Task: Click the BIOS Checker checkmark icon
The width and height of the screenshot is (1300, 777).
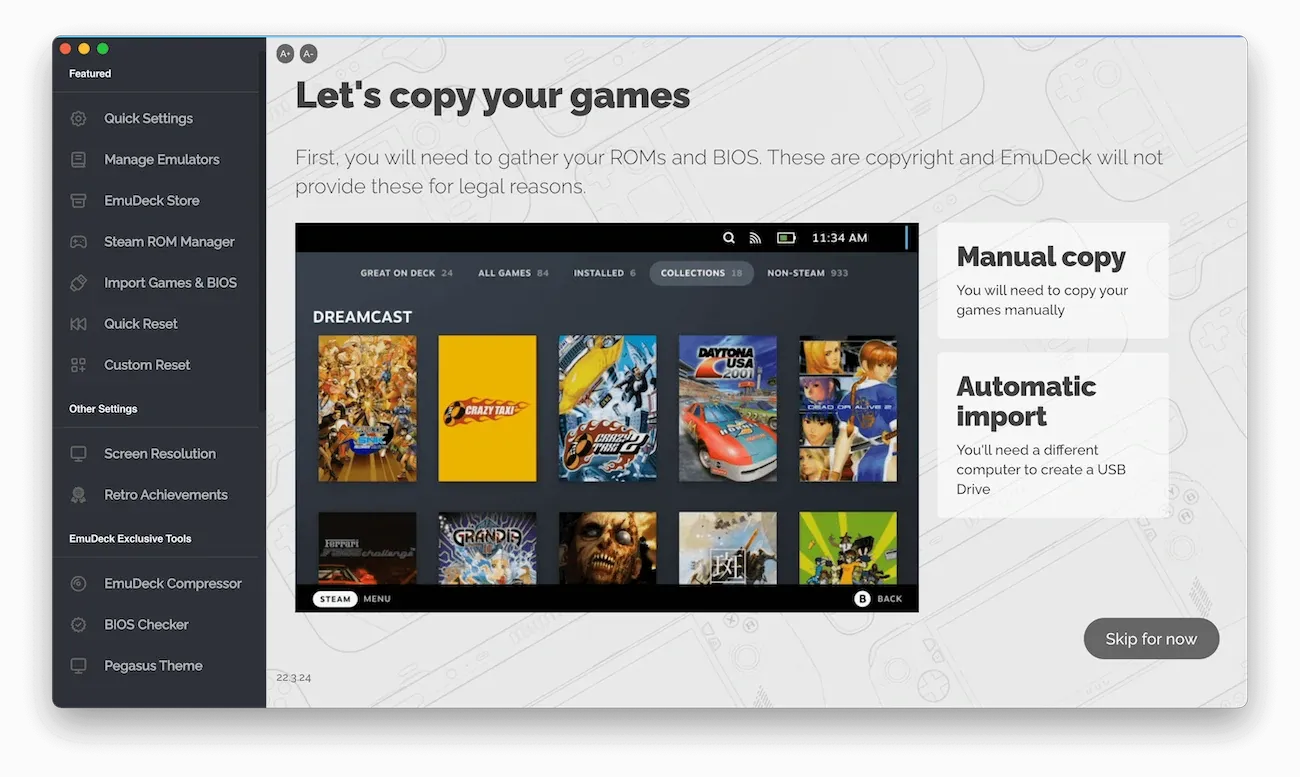Action: coord(78,625)
